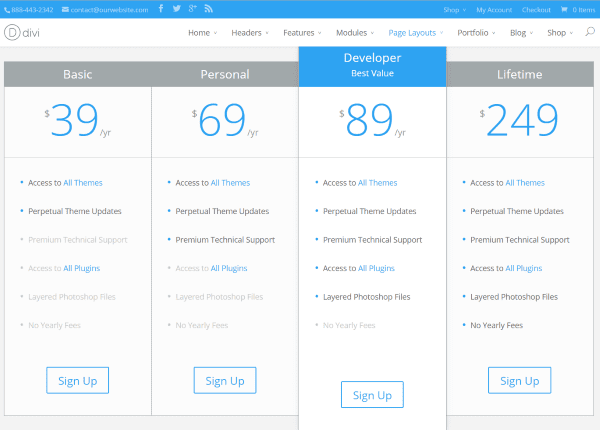
Task: Click Perpetual Theme Updates in Basic column
Action: click(75, 211)
